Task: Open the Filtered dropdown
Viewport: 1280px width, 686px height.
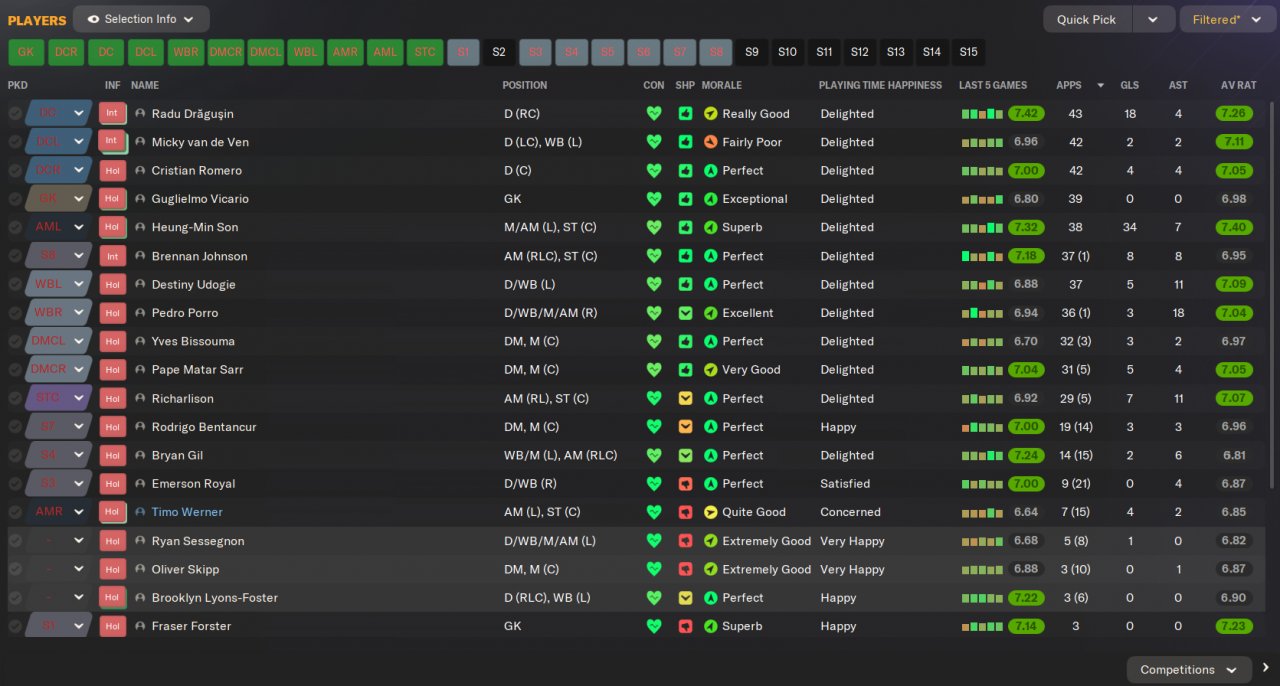Action: 1228,19
